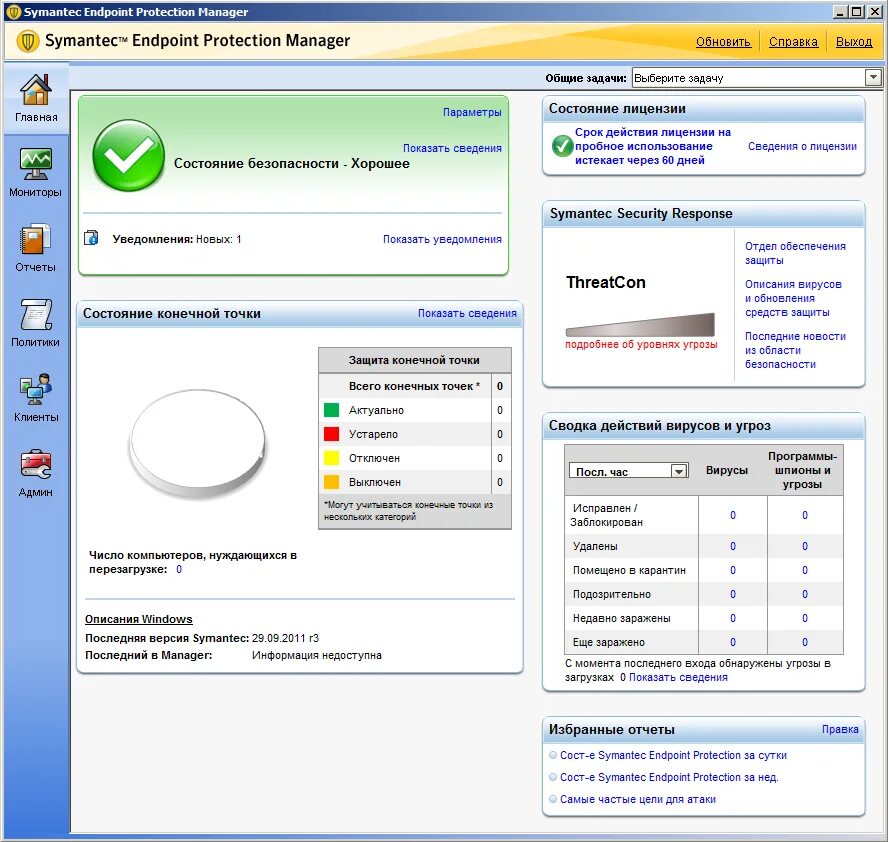Screen dimensions: 888x842
Task: Click viruses count for Недавно заражены row
Action: point(733,618)
